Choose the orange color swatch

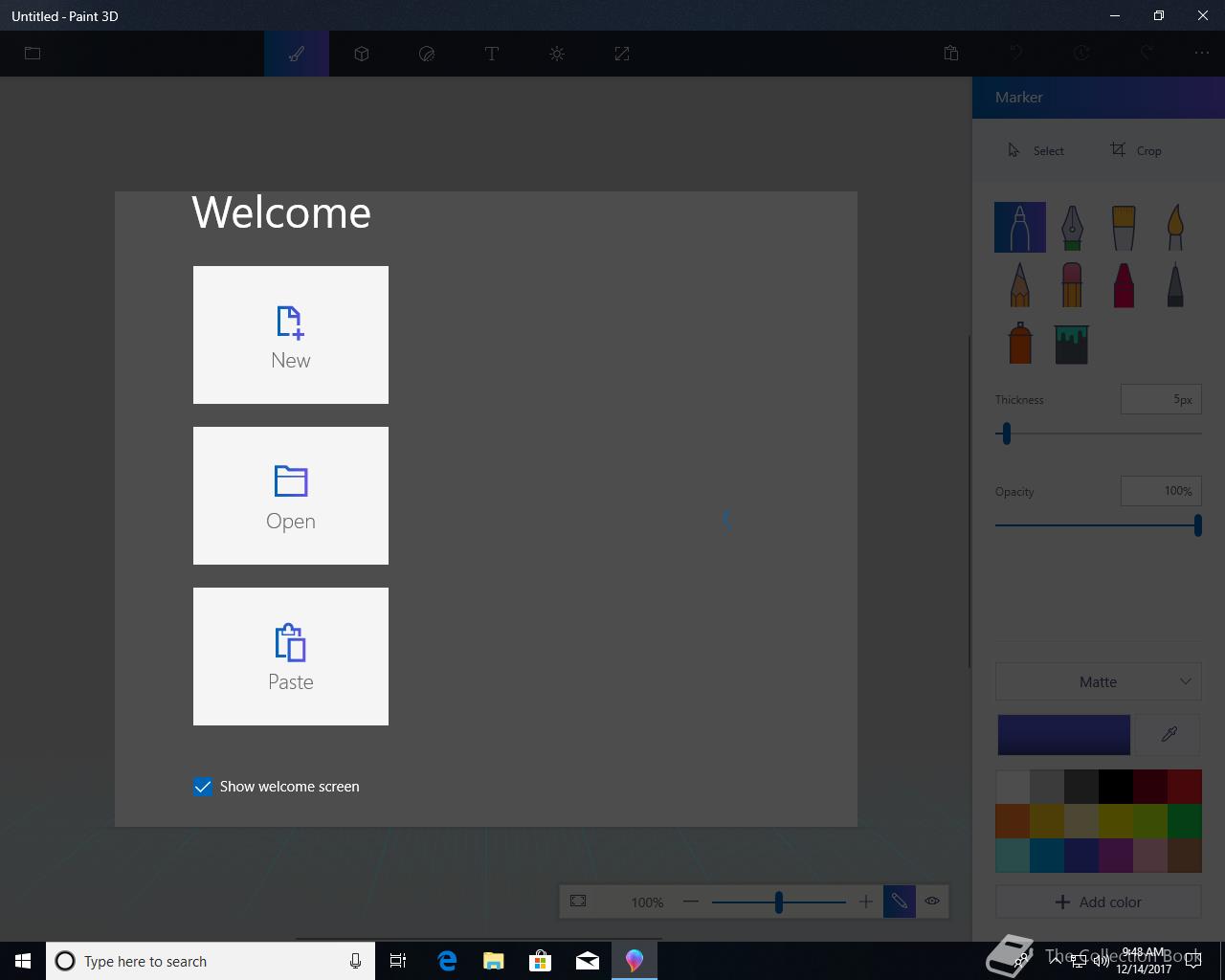pyautogui.click(x=1013, y=821)
